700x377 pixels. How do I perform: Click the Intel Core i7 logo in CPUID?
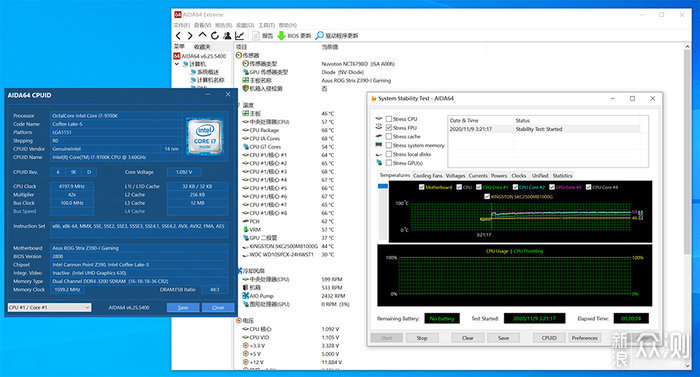point(205,136)
